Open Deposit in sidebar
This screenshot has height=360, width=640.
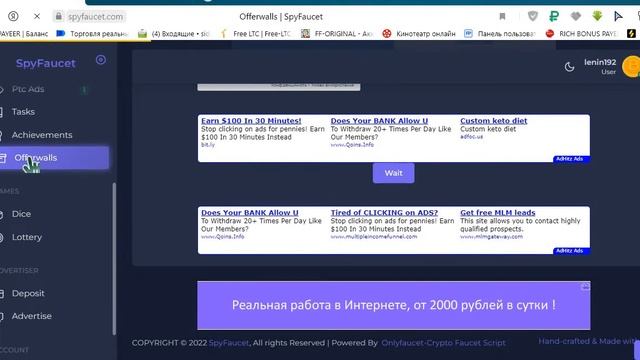28,293
